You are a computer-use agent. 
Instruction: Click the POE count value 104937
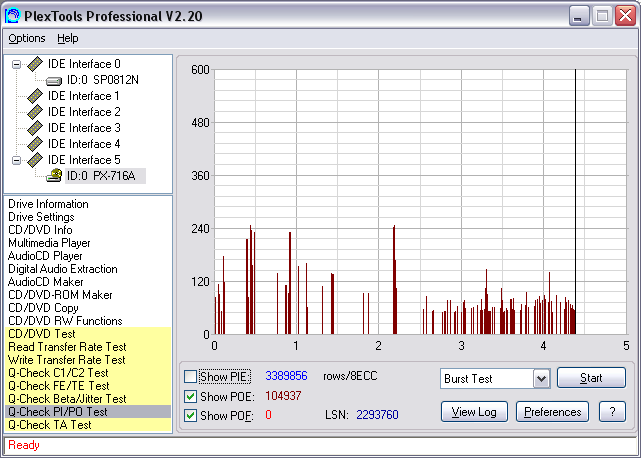pyautogui.click(x=283, y=396)
